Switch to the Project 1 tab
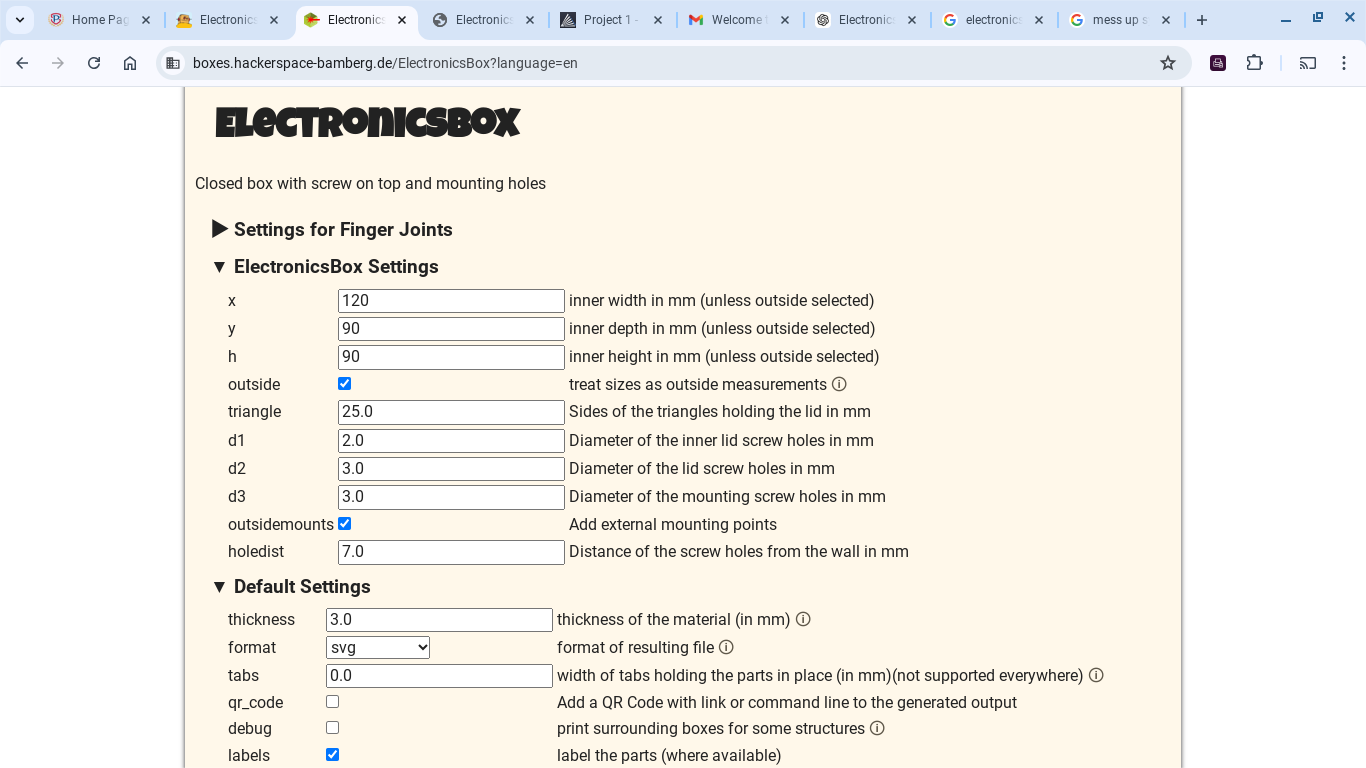This screenshot has width=1366, height=768. [612, 20]
